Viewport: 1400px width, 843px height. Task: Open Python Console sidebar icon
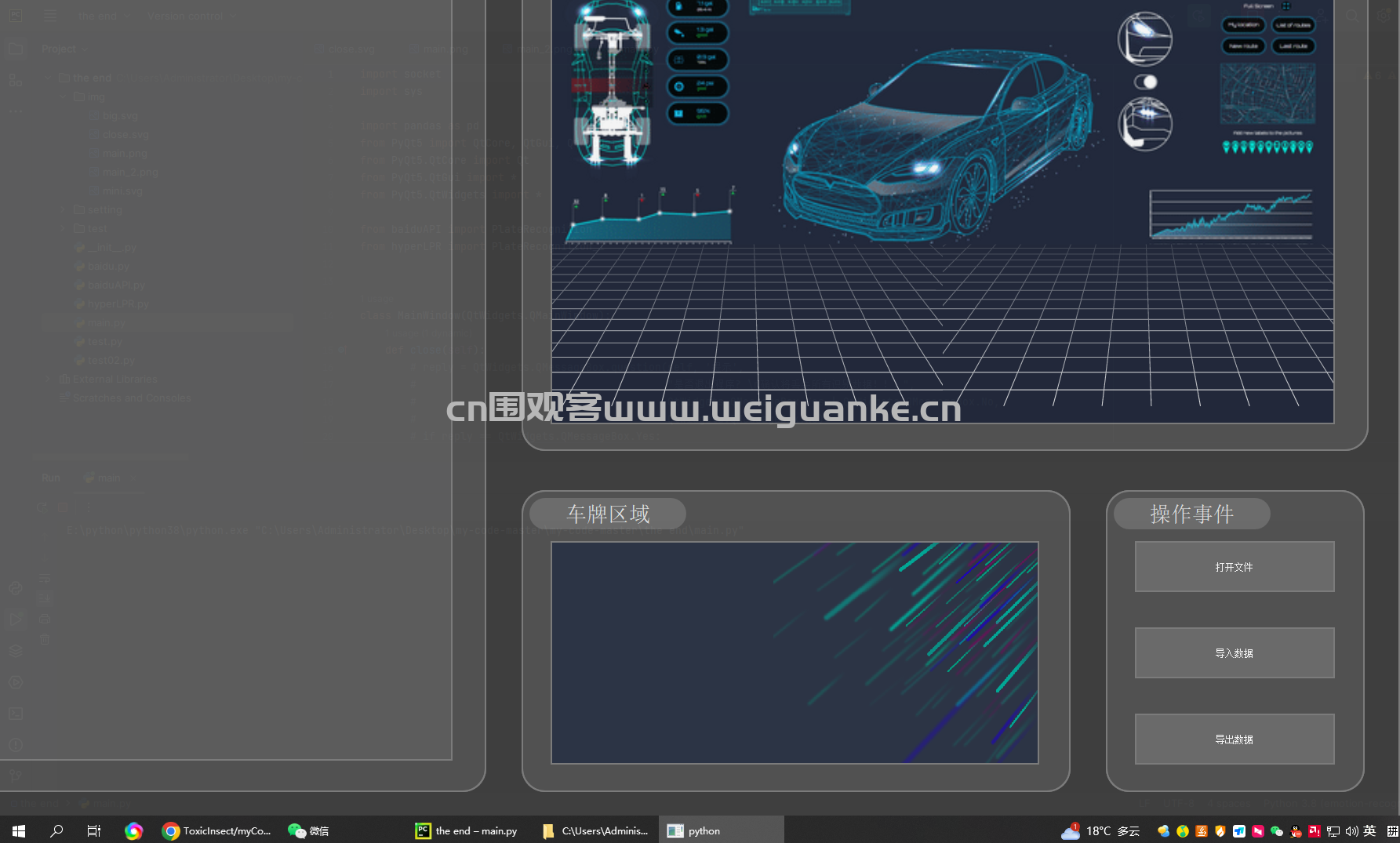tap(16, 588)
